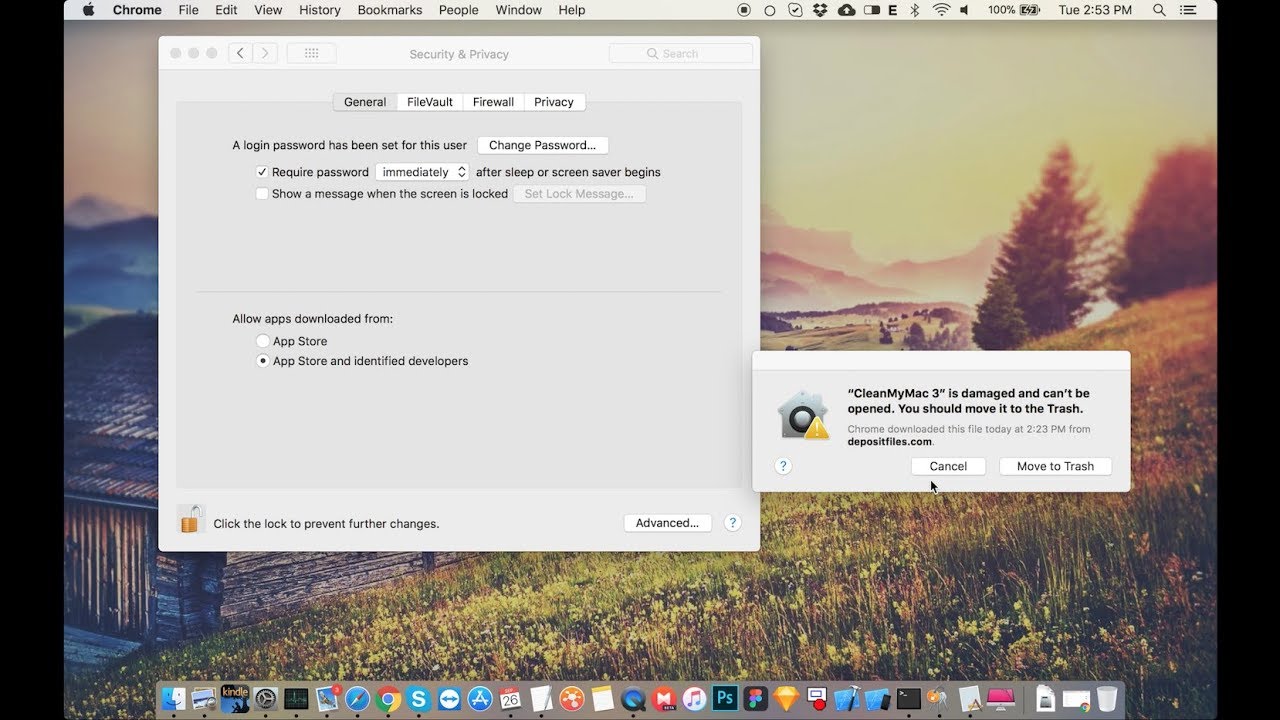Open the Window menu
Image resolution: width=1280 pixels, height=720 pixels.
(519, 10)
